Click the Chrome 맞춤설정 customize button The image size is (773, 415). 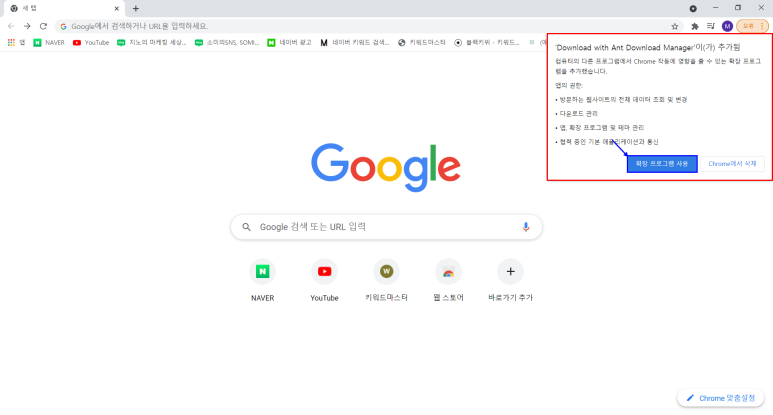tap(721, 398)
